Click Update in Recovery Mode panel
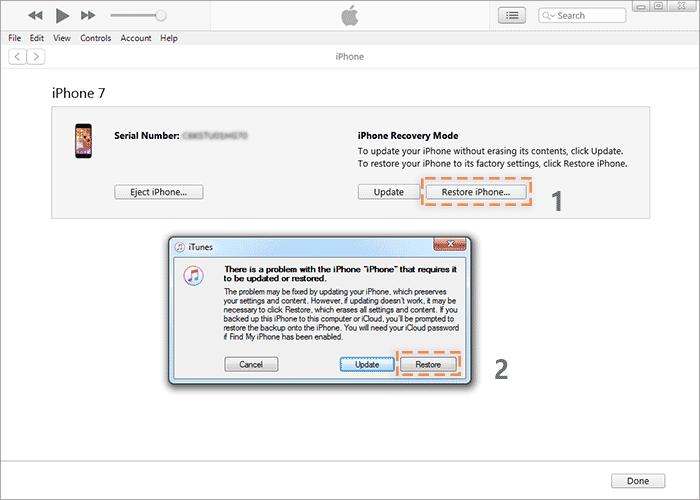 (x=389, y=192)
